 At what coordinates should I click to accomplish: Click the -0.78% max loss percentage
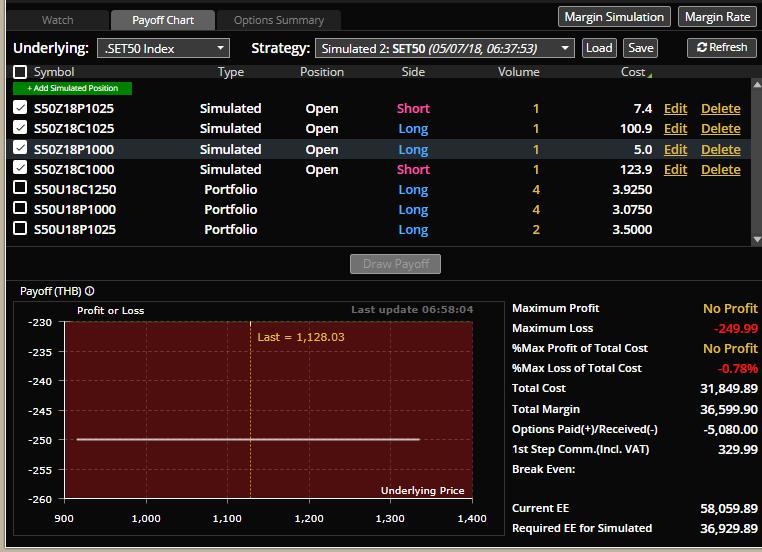(737, 368)
